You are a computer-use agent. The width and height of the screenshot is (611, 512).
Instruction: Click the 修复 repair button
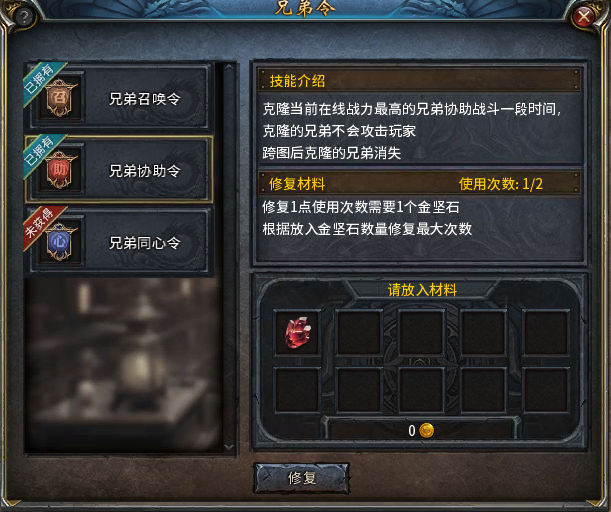301,478
